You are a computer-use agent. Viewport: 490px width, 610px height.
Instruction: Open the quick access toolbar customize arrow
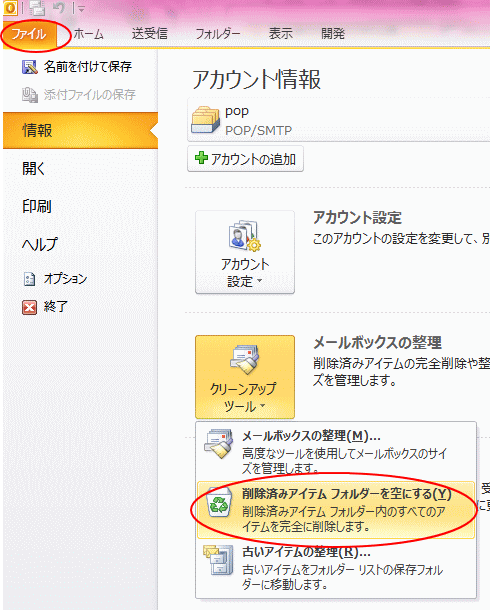point(81,9)
